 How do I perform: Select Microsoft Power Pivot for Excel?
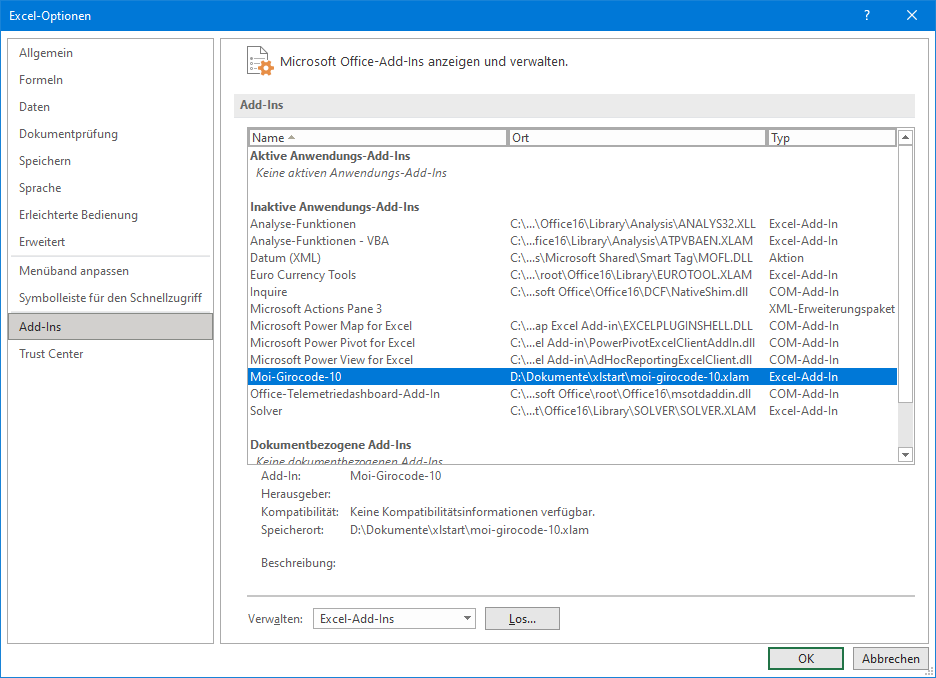[572, 343]
